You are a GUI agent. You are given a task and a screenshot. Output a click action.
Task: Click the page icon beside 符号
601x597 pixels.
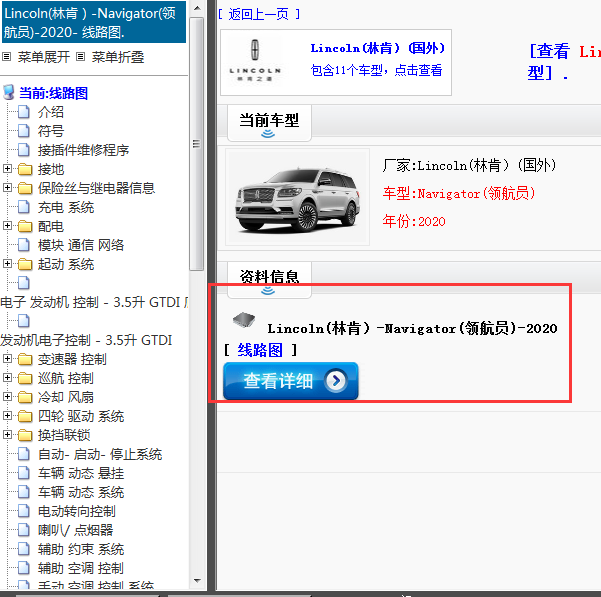click(24, 131)
